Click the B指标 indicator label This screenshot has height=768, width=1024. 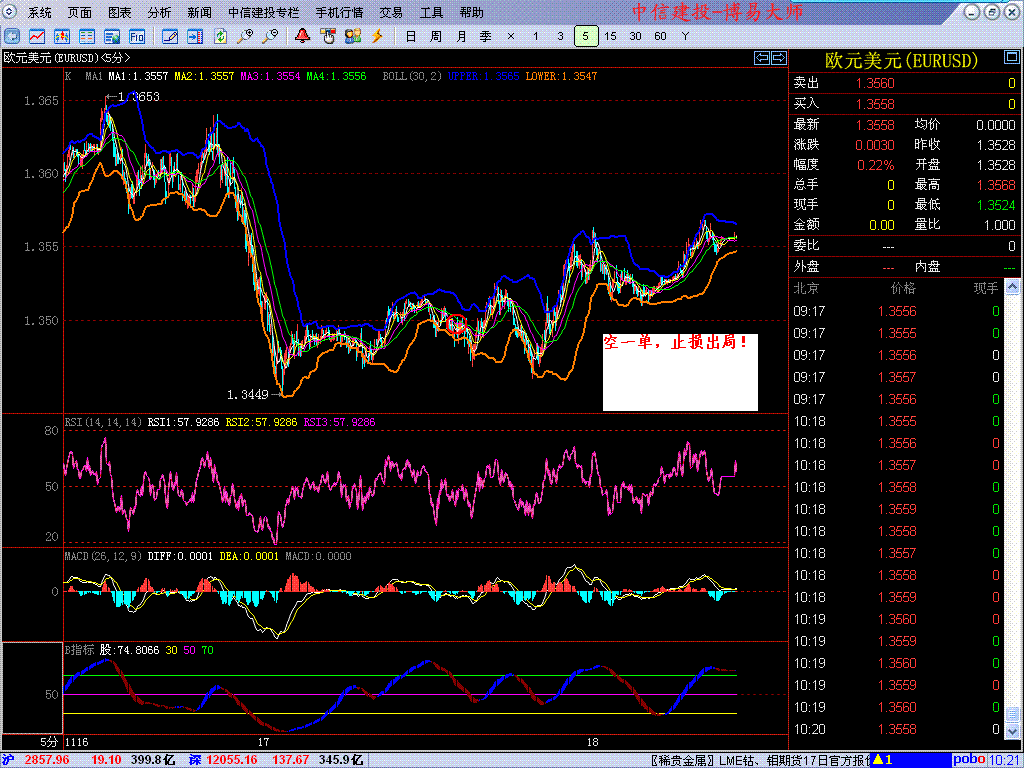79,650
